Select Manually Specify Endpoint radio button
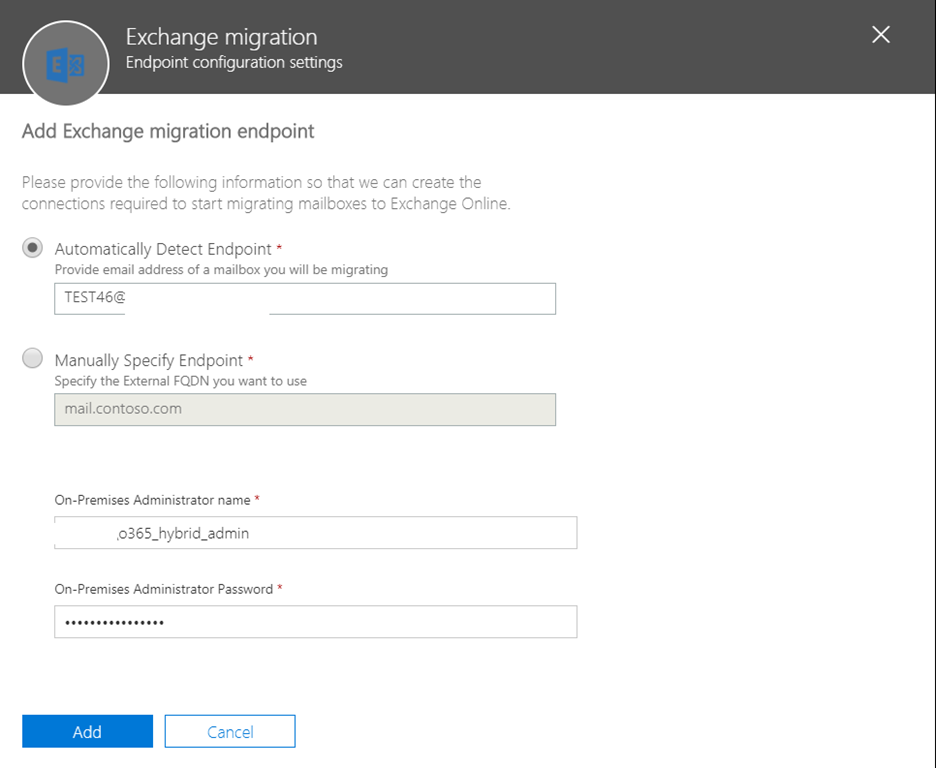The image size is (936, 768). [x=32, y=359]
